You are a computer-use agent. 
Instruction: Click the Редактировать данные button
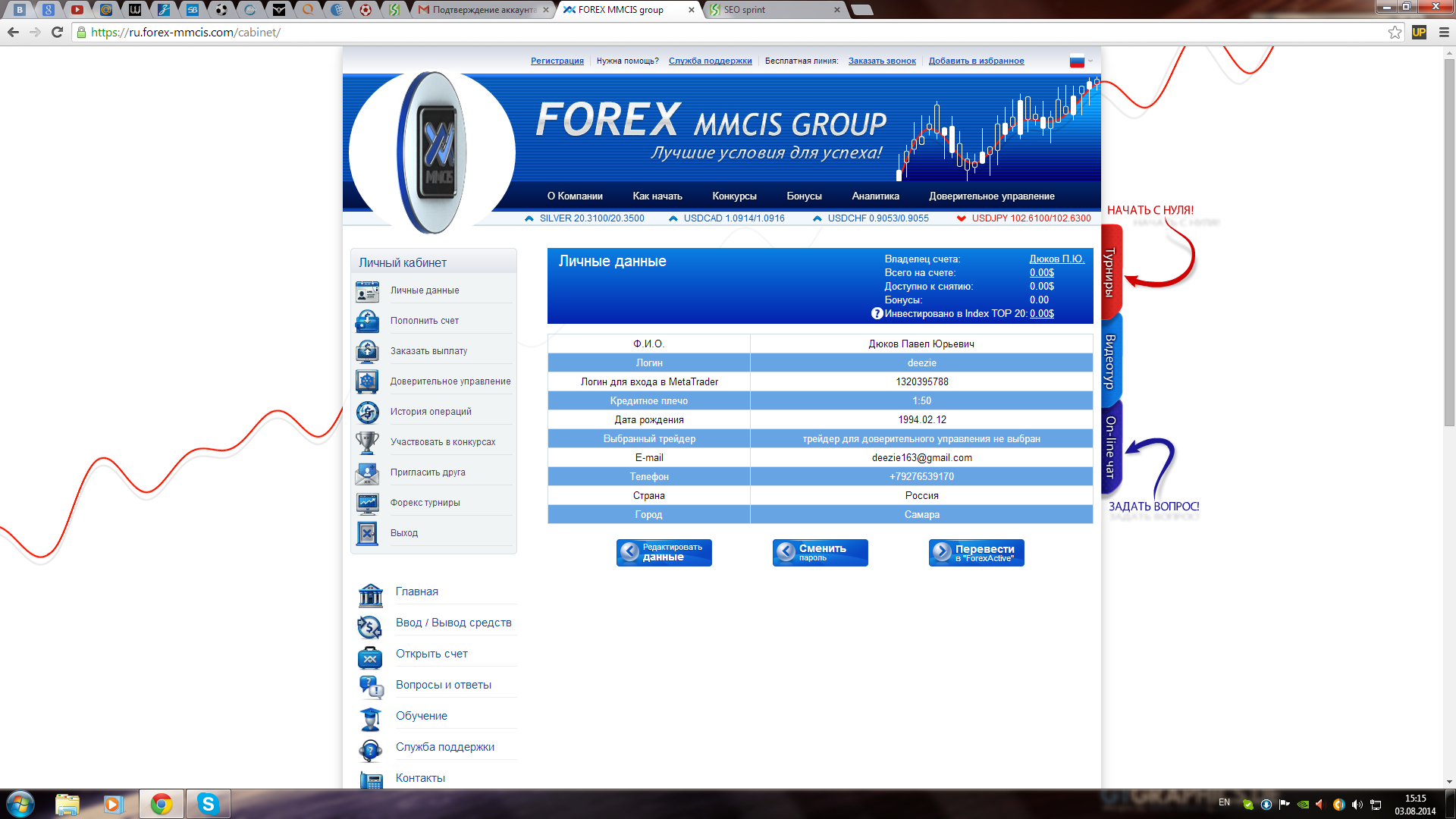coord(664,553)
